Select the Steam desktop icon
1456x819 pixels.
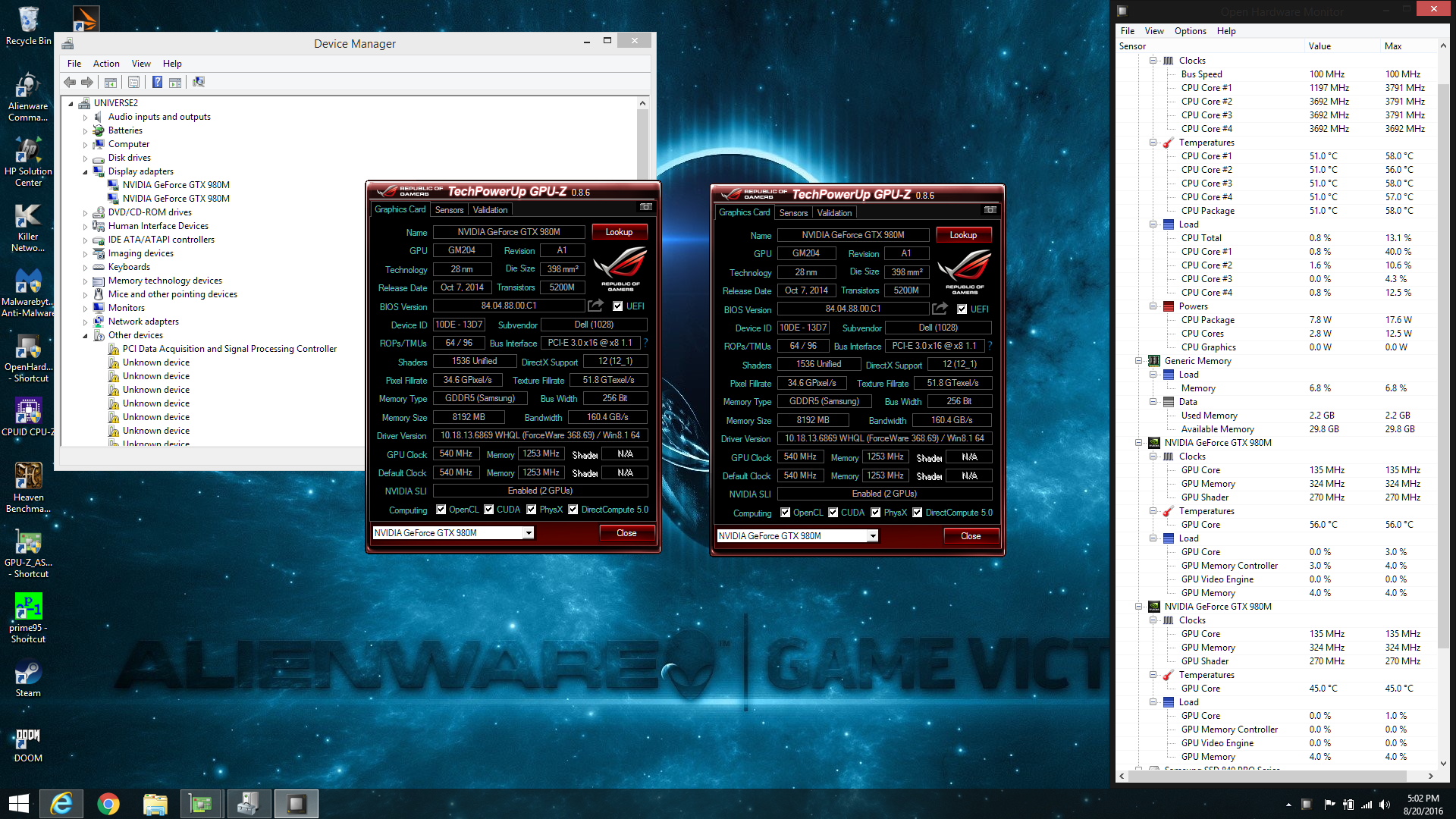[x=28, y=679]
